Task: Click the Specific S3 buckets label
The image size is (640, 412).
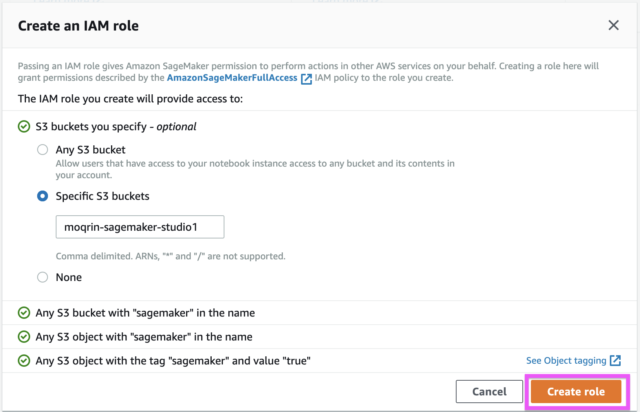Action: (102, 196)
